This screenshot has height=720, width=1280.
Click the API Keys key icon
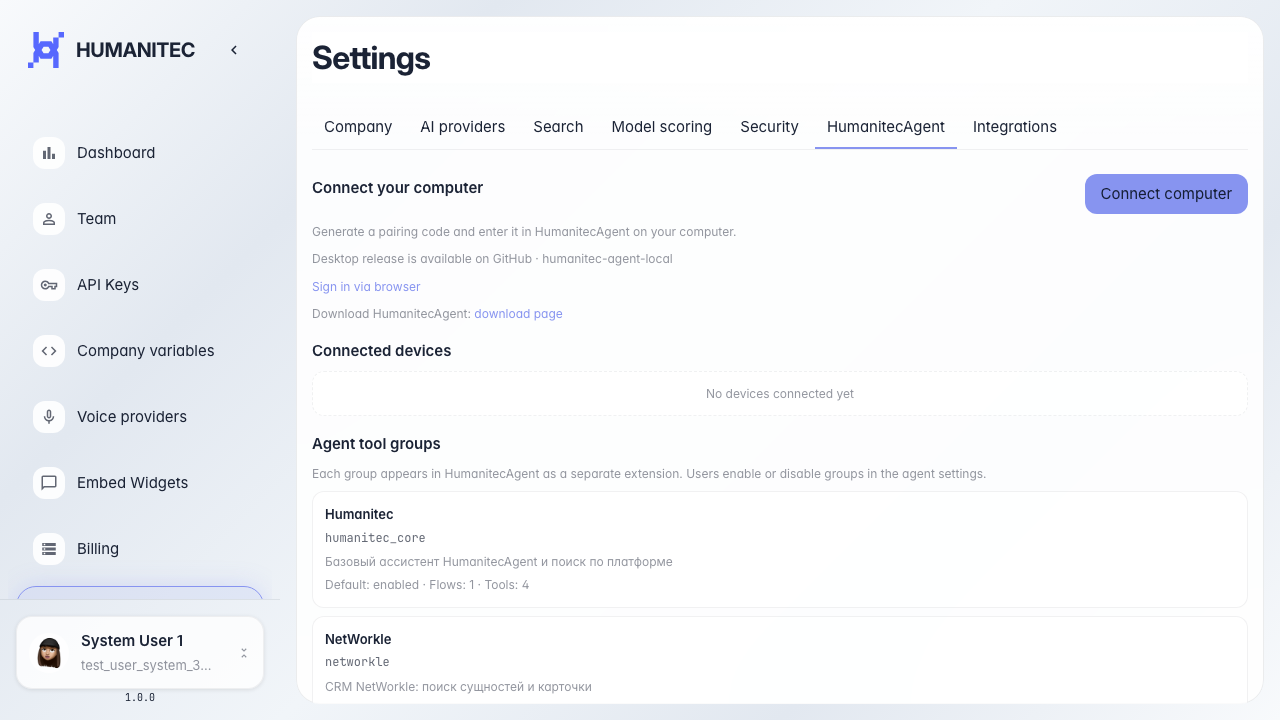[x=49, y=285]
